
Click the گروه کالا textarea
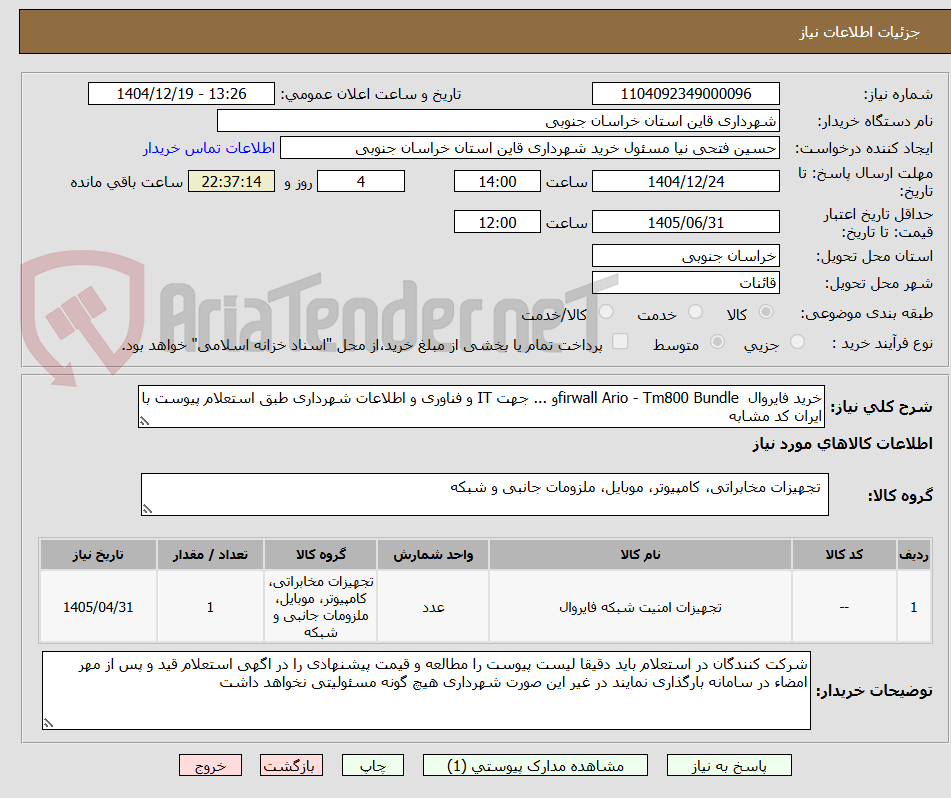tap(485, 495)
